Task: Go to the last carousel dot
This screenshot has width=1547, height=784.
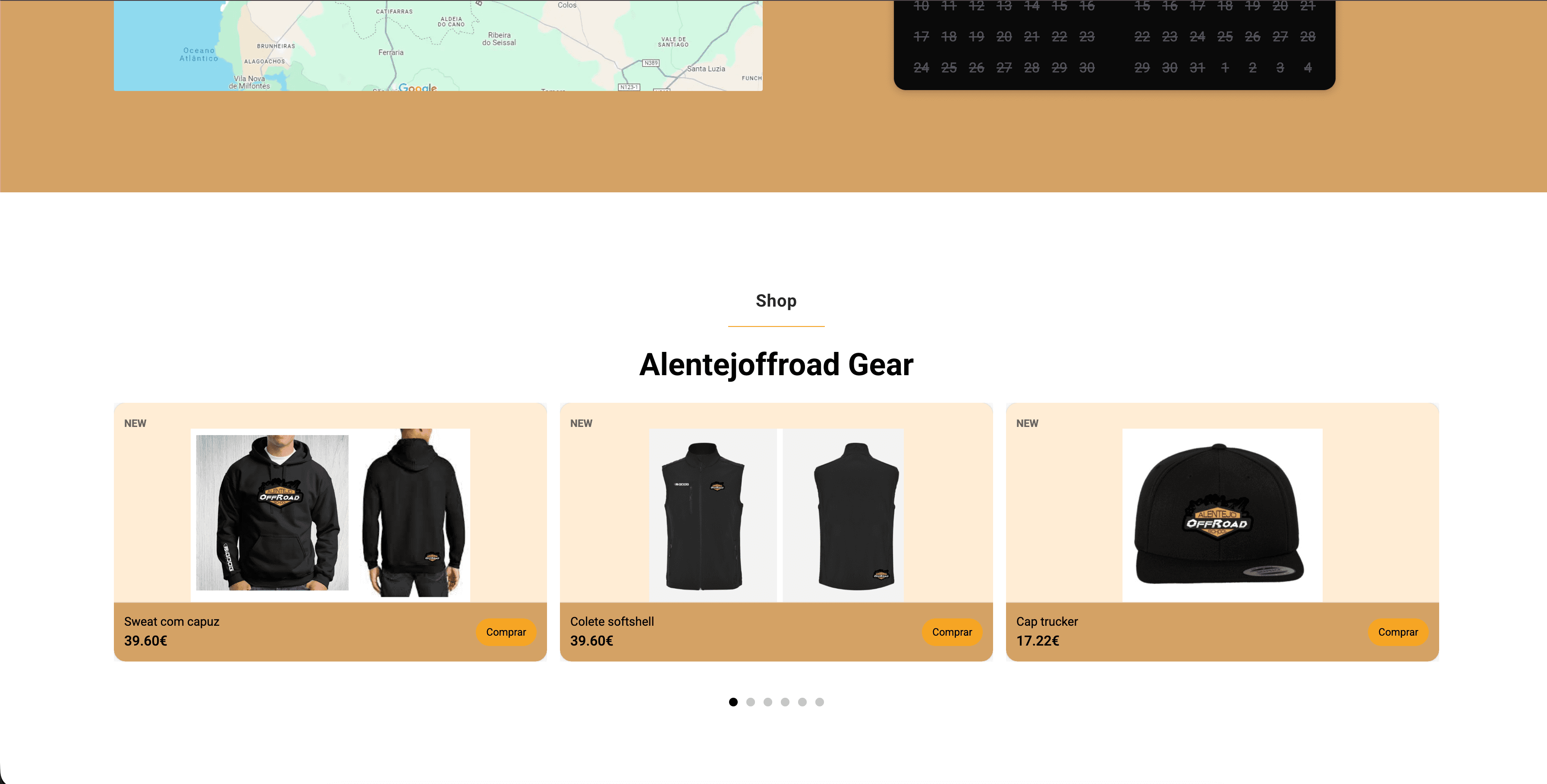Action: [820, 702]
